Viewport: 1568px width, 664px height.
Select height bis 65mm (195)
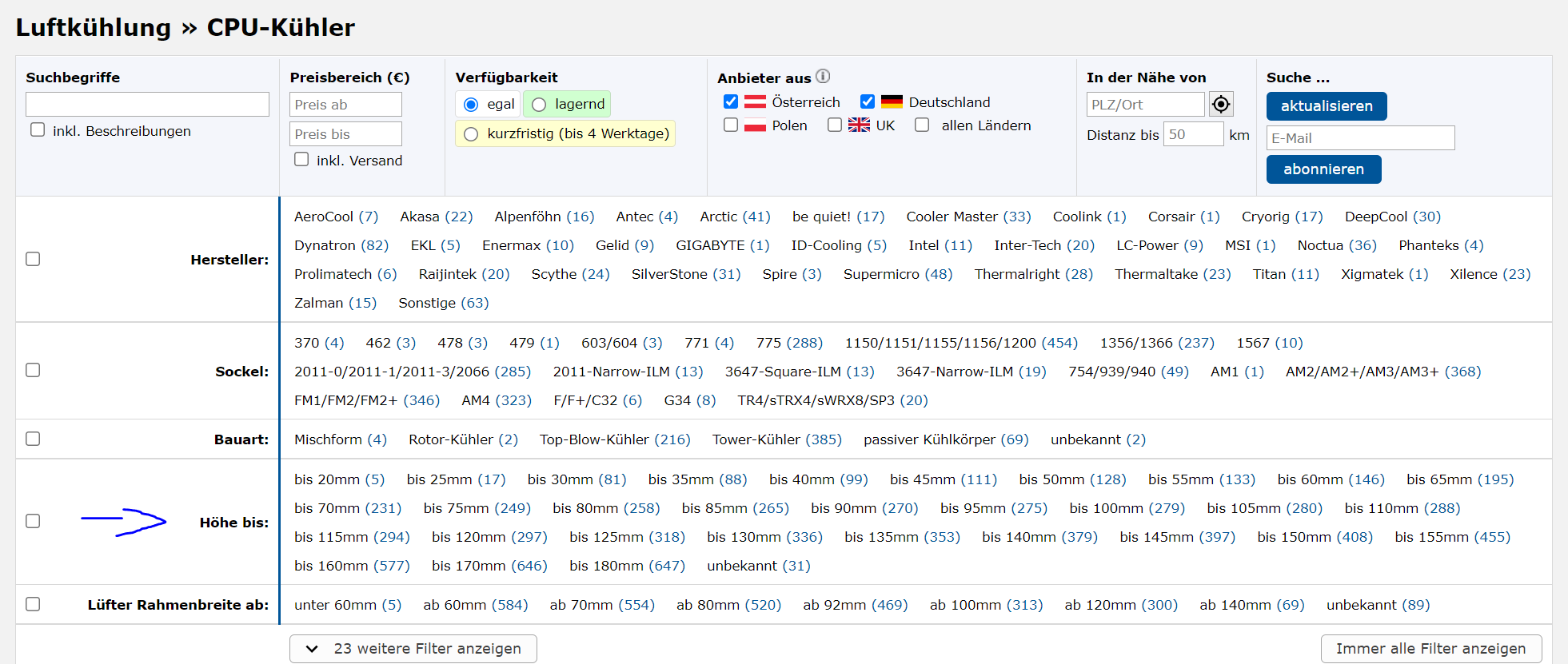[x=1460, y=479]
